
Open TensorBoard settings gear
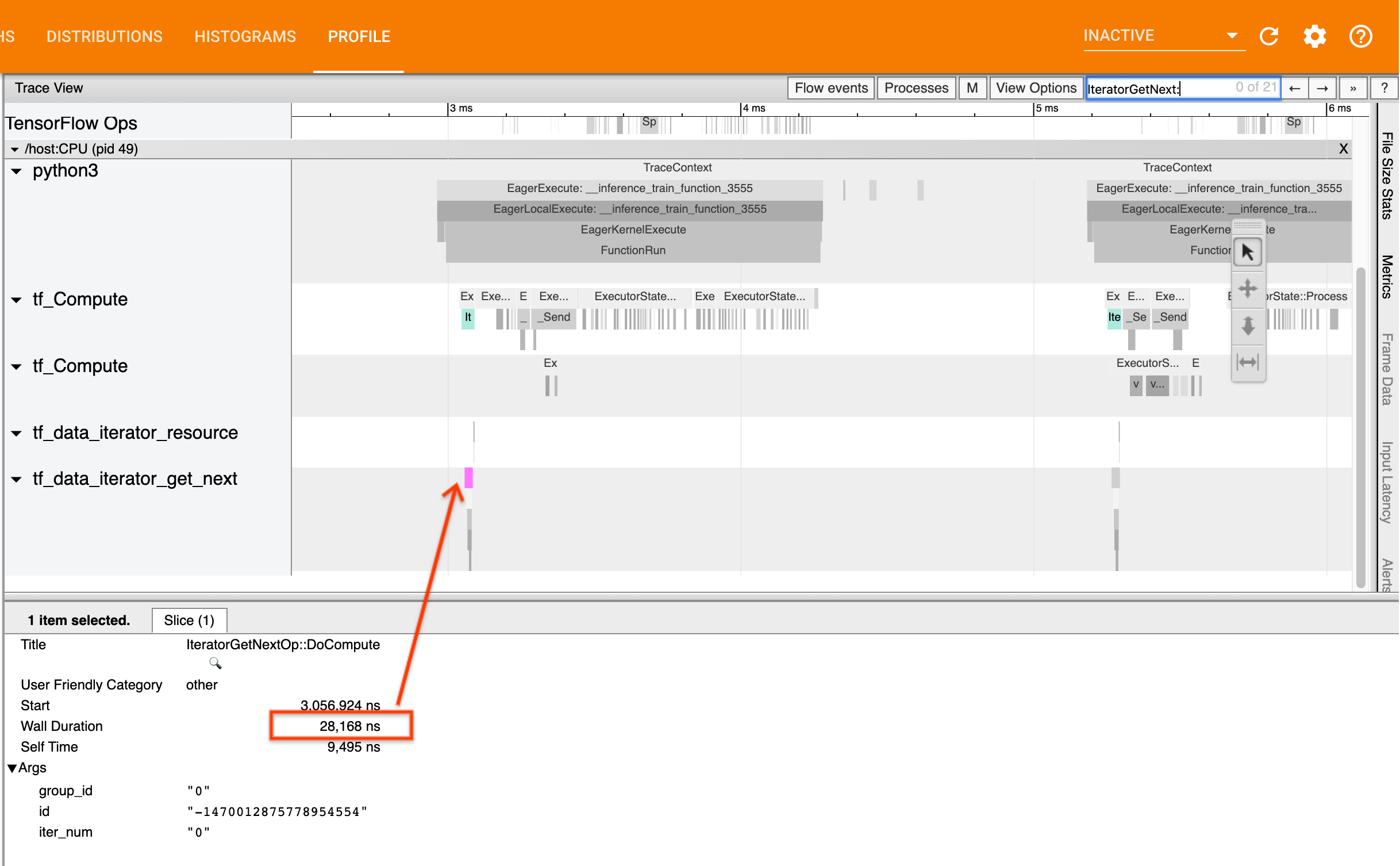[1315, 36]
